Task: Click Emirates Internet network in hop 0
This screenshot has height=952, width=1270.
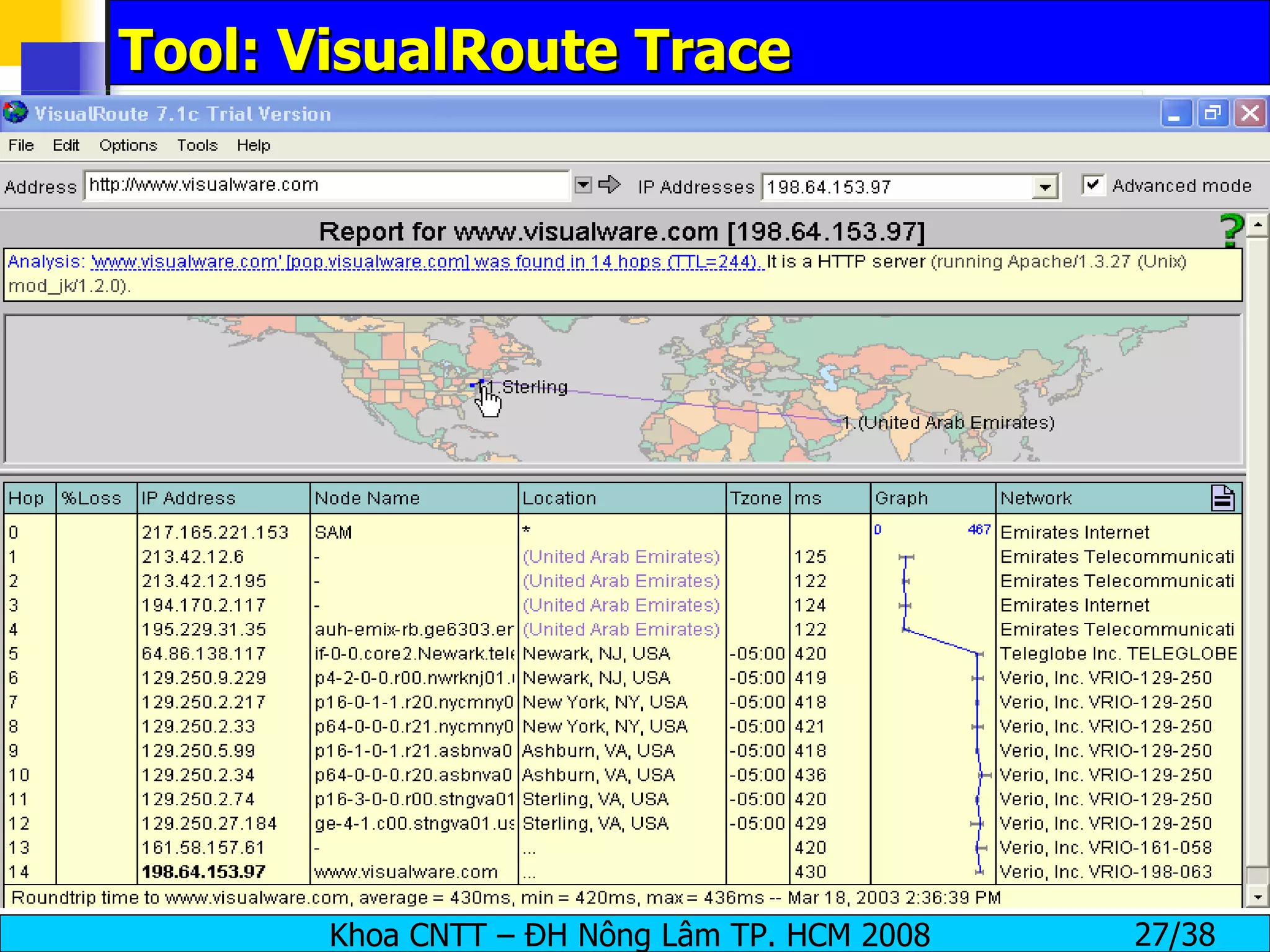Action: pos(1075,532)
